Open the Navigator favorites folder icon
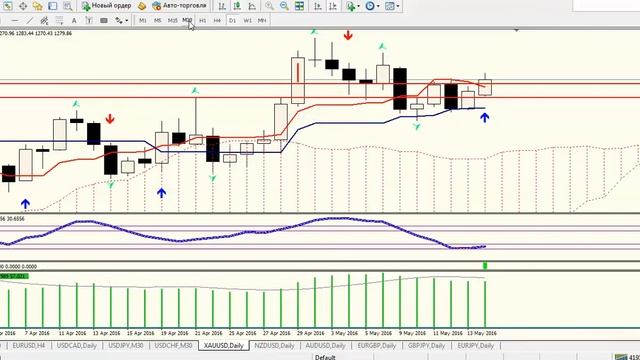The width and height of the screenshot is (640, 360). (x=38, y=6)
